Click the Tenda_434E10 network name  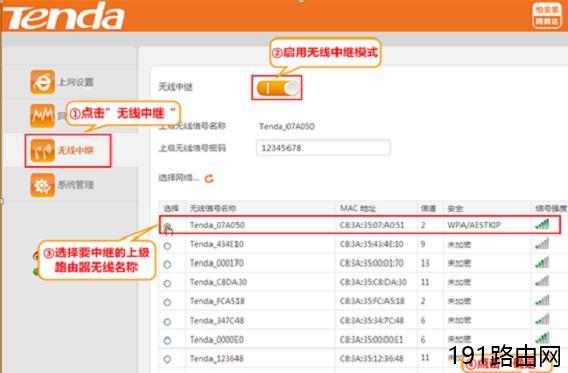pos(217,244)
